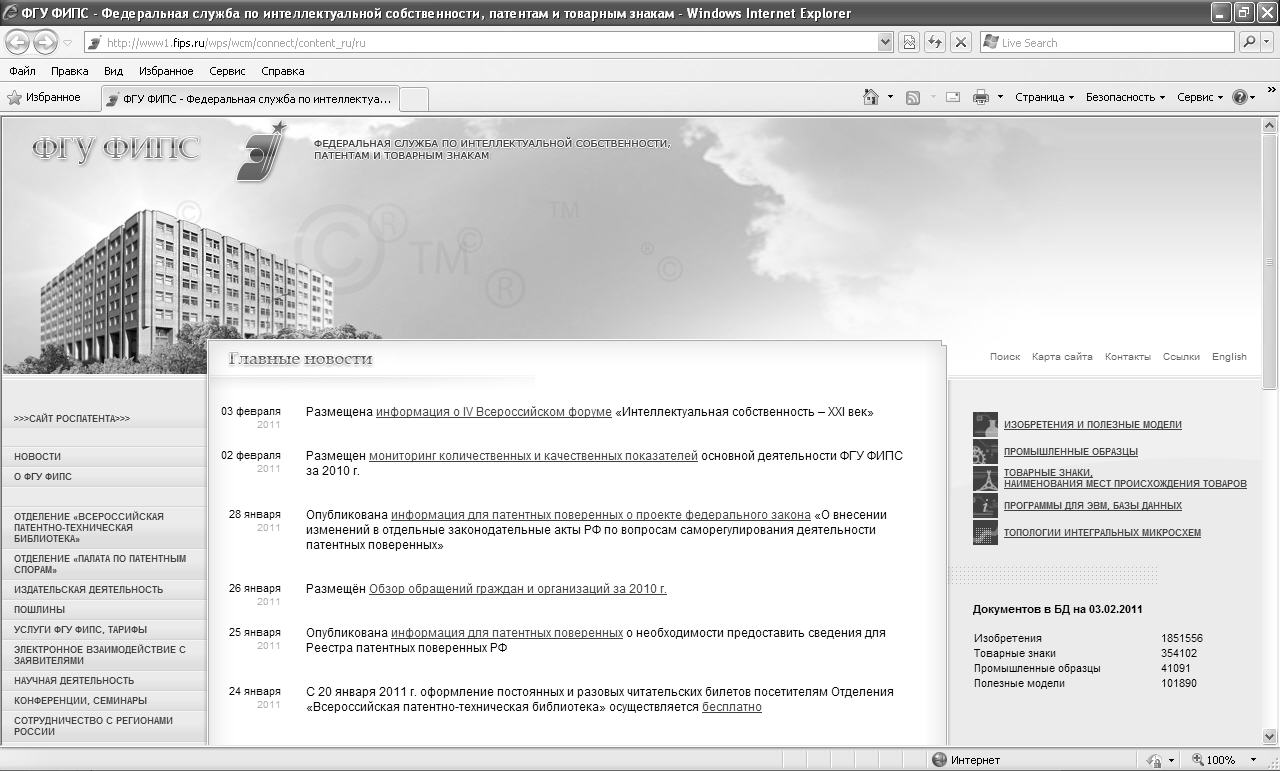The height and width of the screenshot is (771, 1280).
Task: Click the Товарные знаки icon
Action: (x=985, y=478)
